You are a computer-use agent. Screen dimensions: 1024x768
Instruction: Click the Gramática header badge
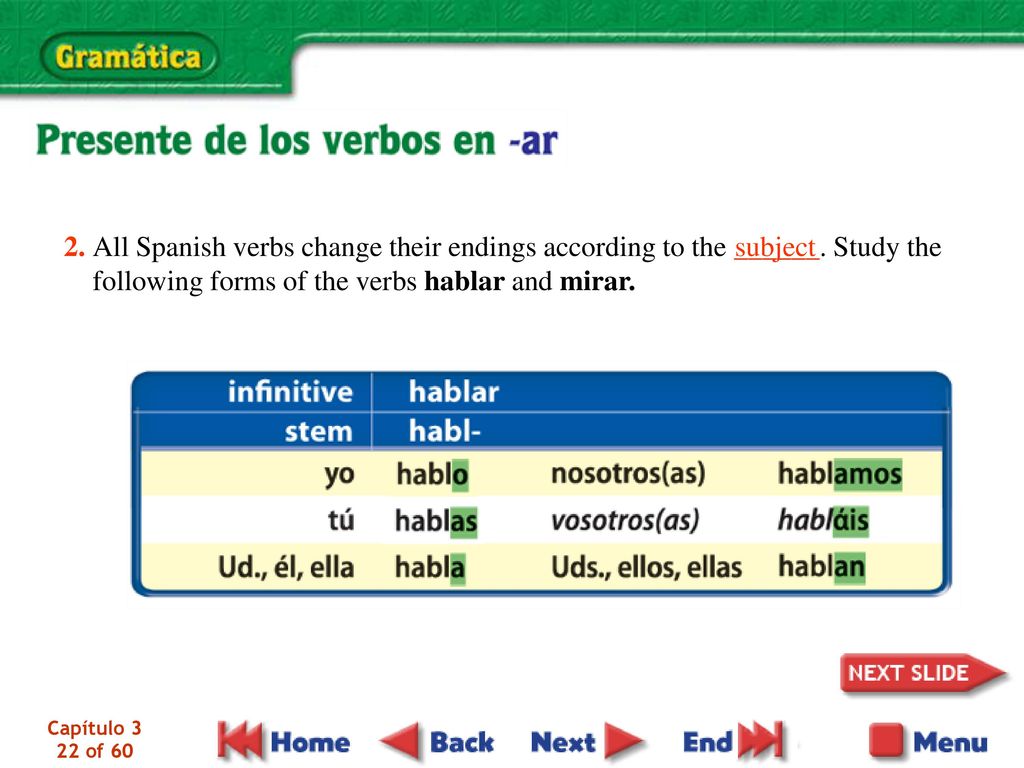[129, 57]
